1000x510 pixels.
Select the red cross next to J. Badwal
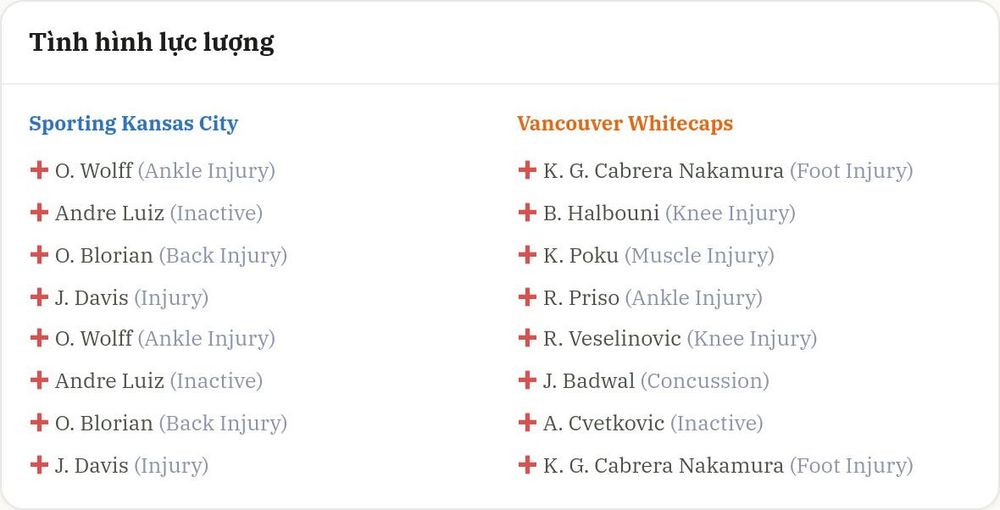coord(527,380)
